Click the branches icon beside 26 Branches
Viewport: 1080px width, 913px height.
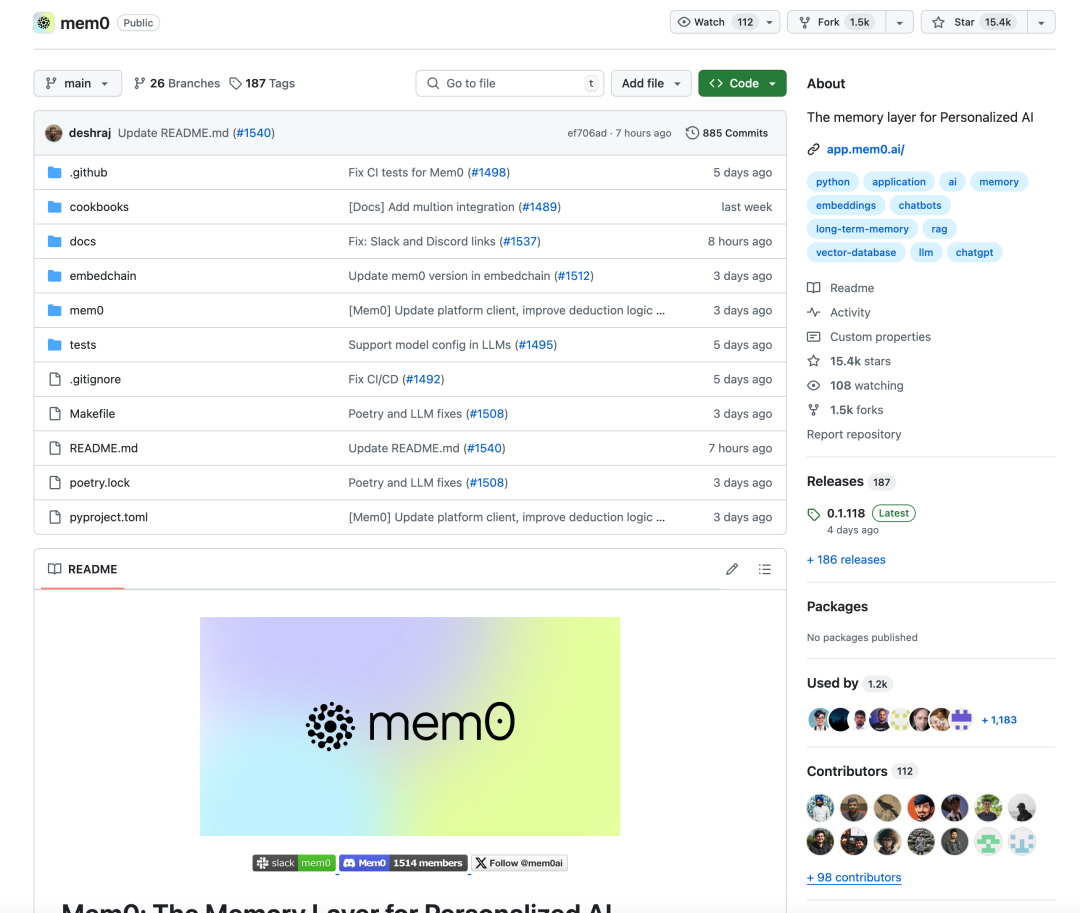[140, 84]
